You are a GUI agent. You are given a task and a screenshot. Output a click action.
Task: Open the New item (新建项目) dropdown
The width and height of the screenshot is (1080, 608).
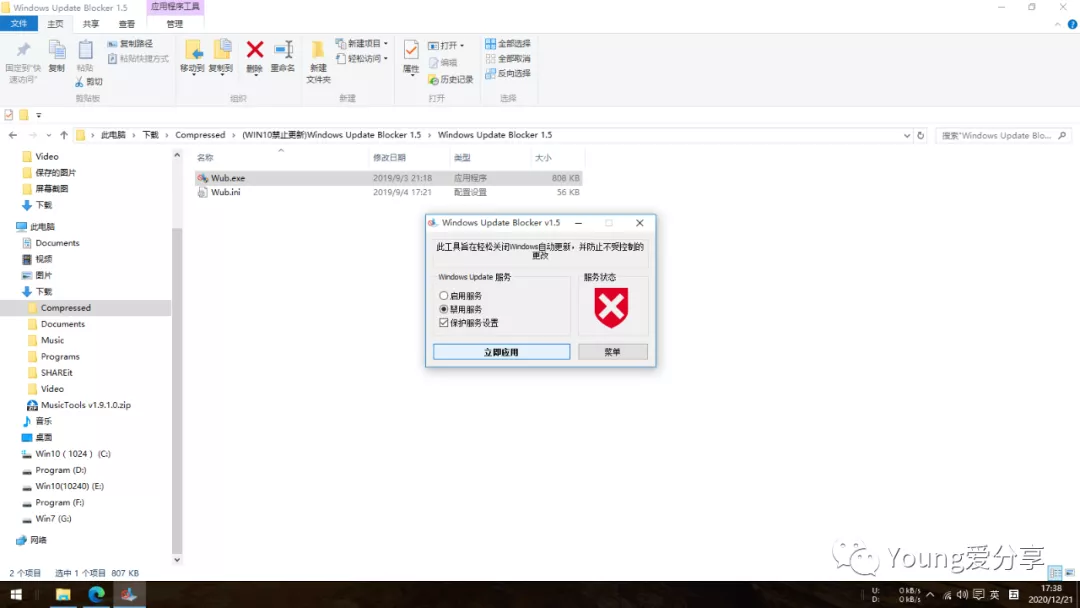pos(362,43)
